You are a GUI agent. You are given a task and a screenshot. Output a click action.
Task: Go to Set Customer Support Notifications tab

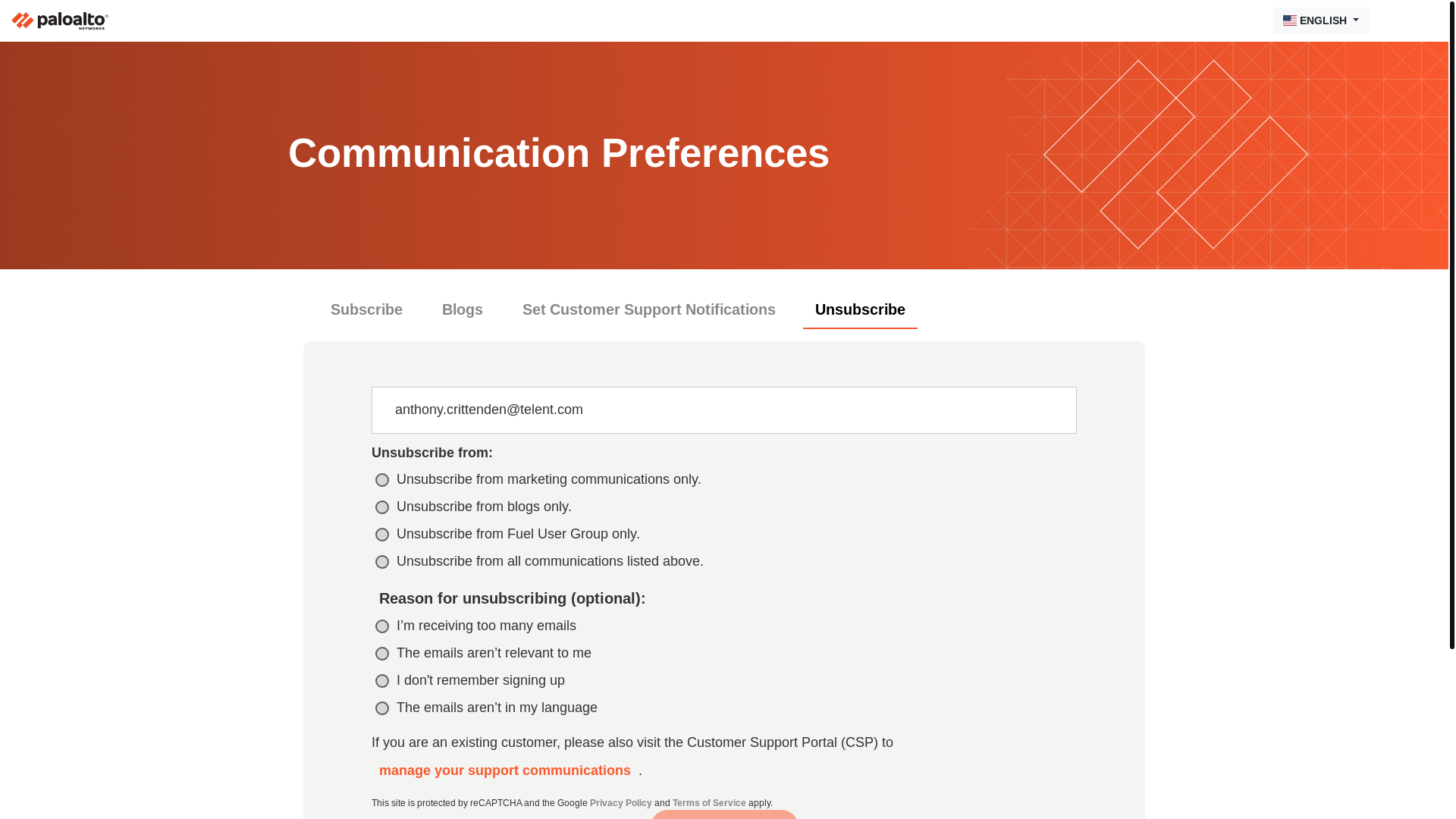tap(649, 309)
